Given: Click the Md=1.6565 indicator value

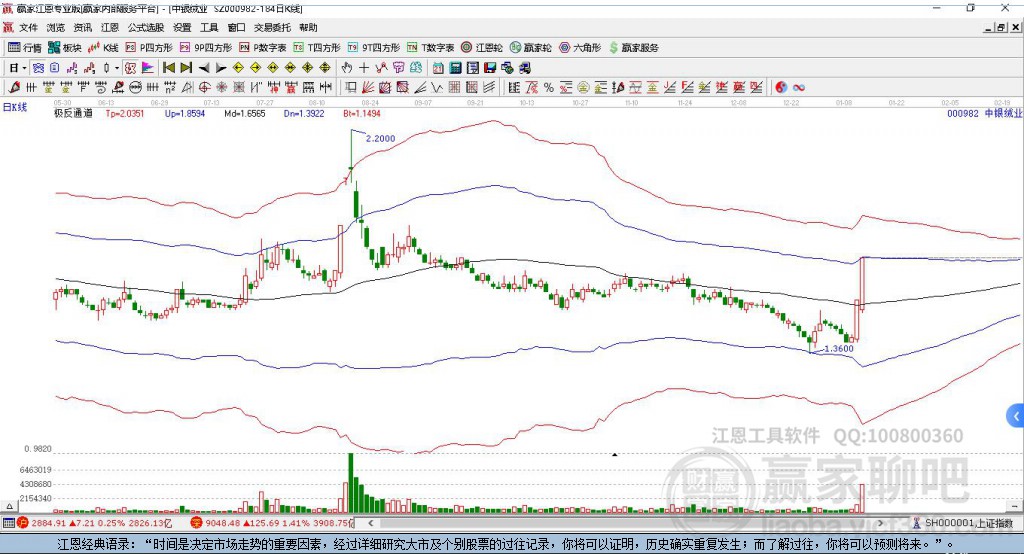Looking at the screenshot, I should coord(245,113).
